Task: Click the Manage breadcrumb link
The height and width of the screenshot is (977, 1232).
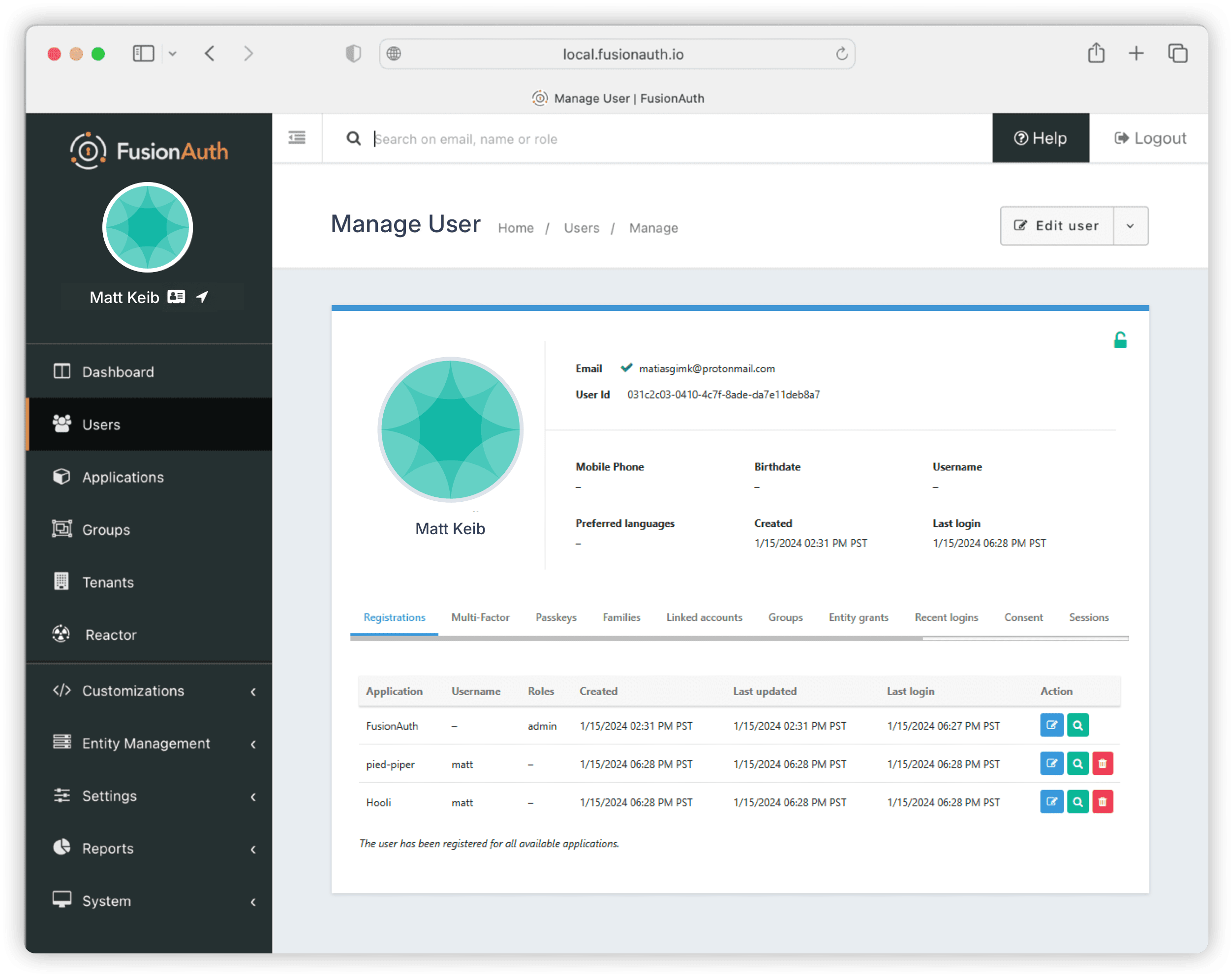Action: coord(653,228)
